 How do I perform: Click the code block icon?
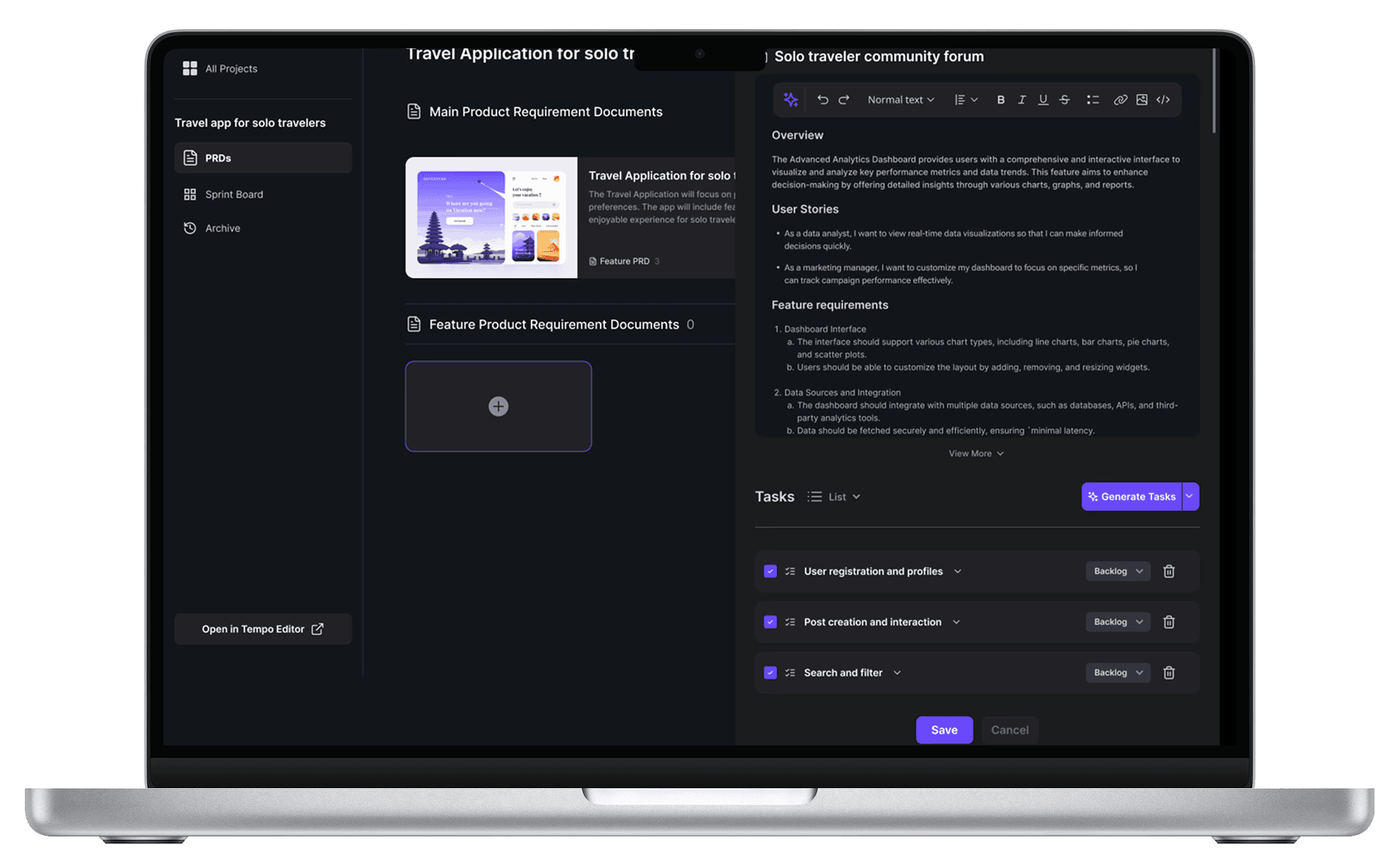pyautogui.click(x=1163, y=99)
